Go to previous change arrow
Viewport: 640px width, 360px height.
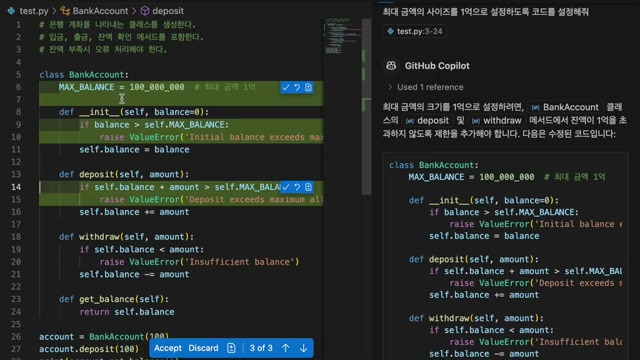pos(286,348)
